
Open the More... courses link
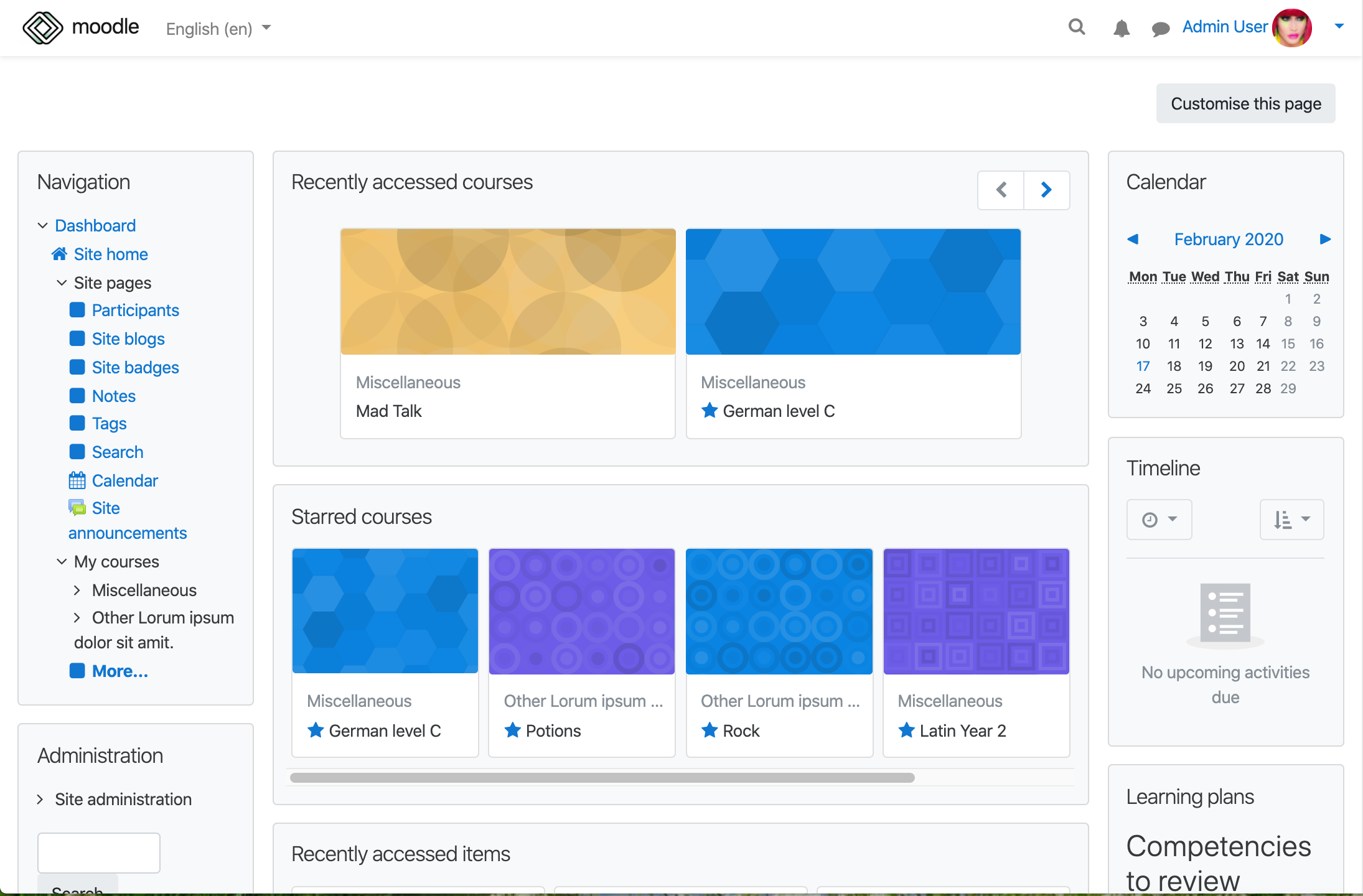[120, 671]
